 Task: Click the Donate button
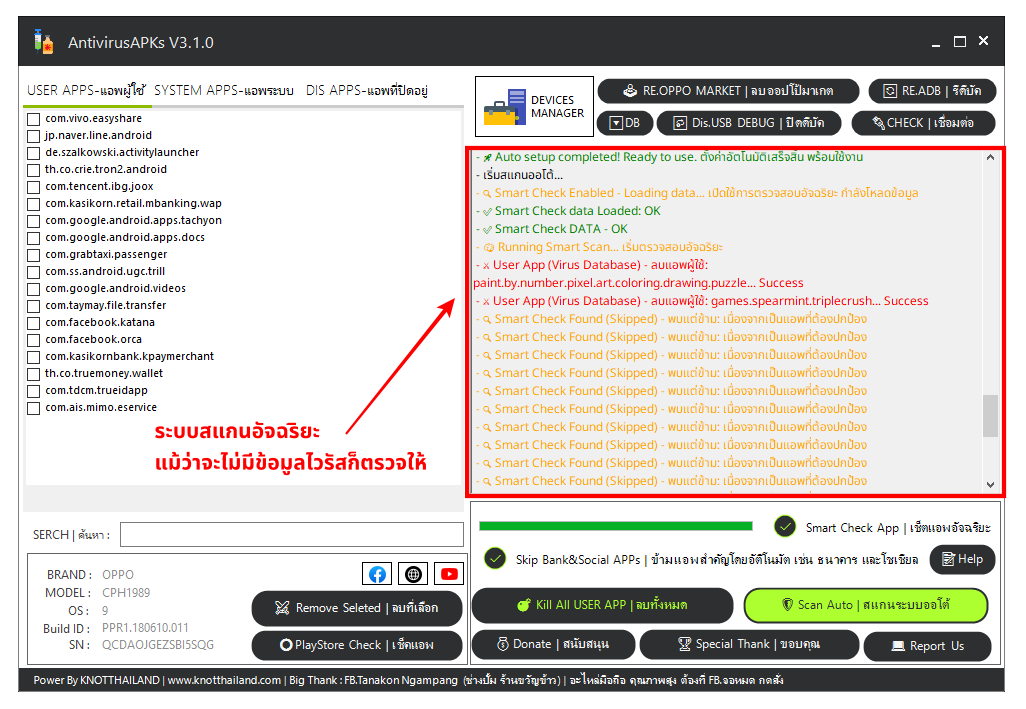pyautogui.click(x=553, y=644)
